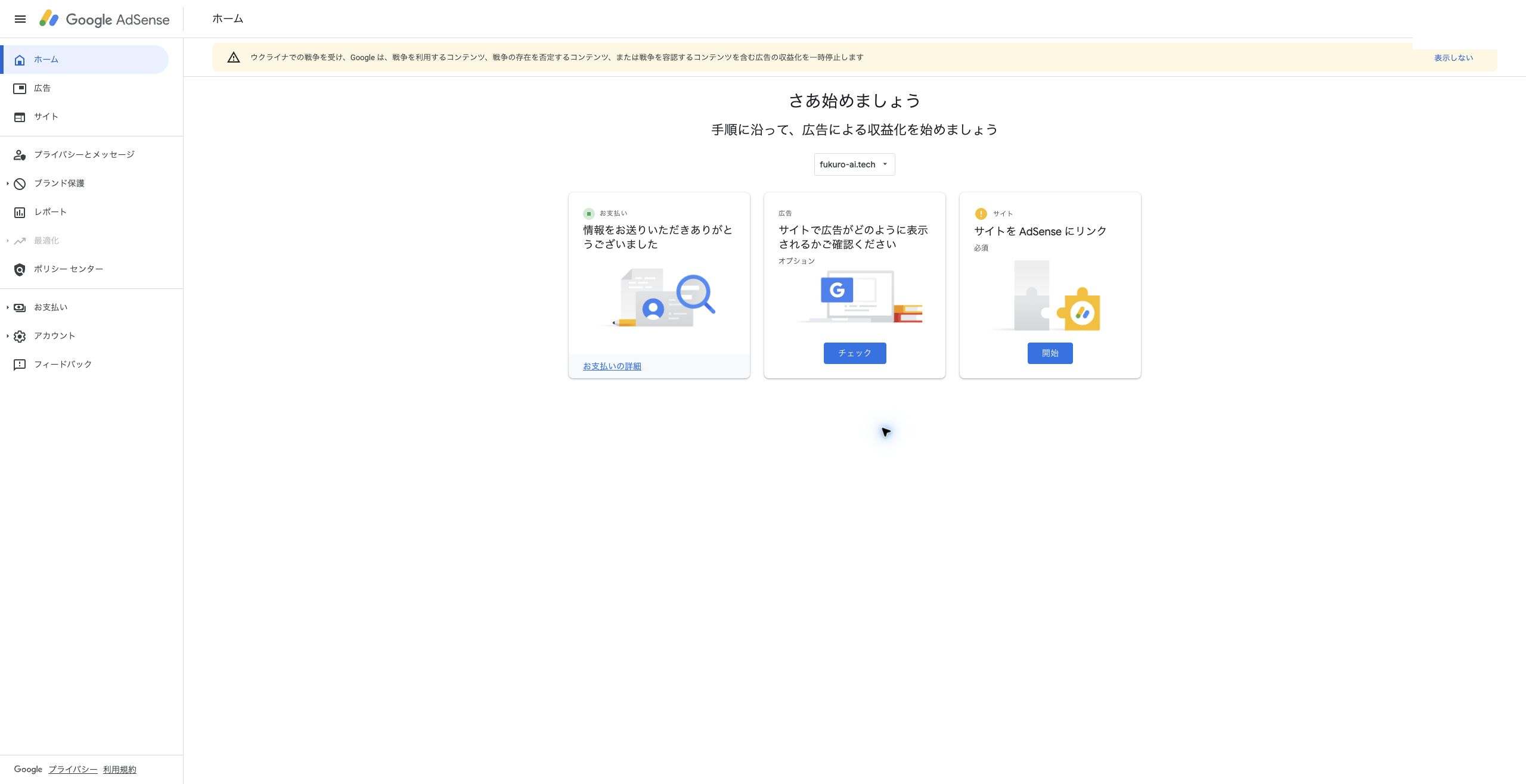Click the Google AdSense logo

(x=104, y=19)
